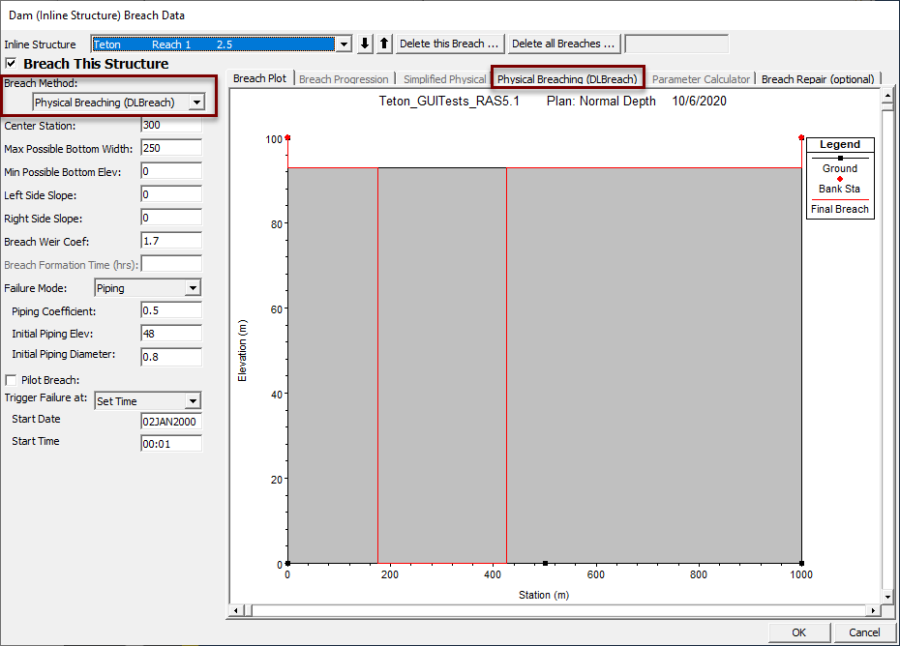The height and width of the screenshot is (646, 900).
Task: Click the horizontal scrollbar right arrow
Action: point(873,608)
